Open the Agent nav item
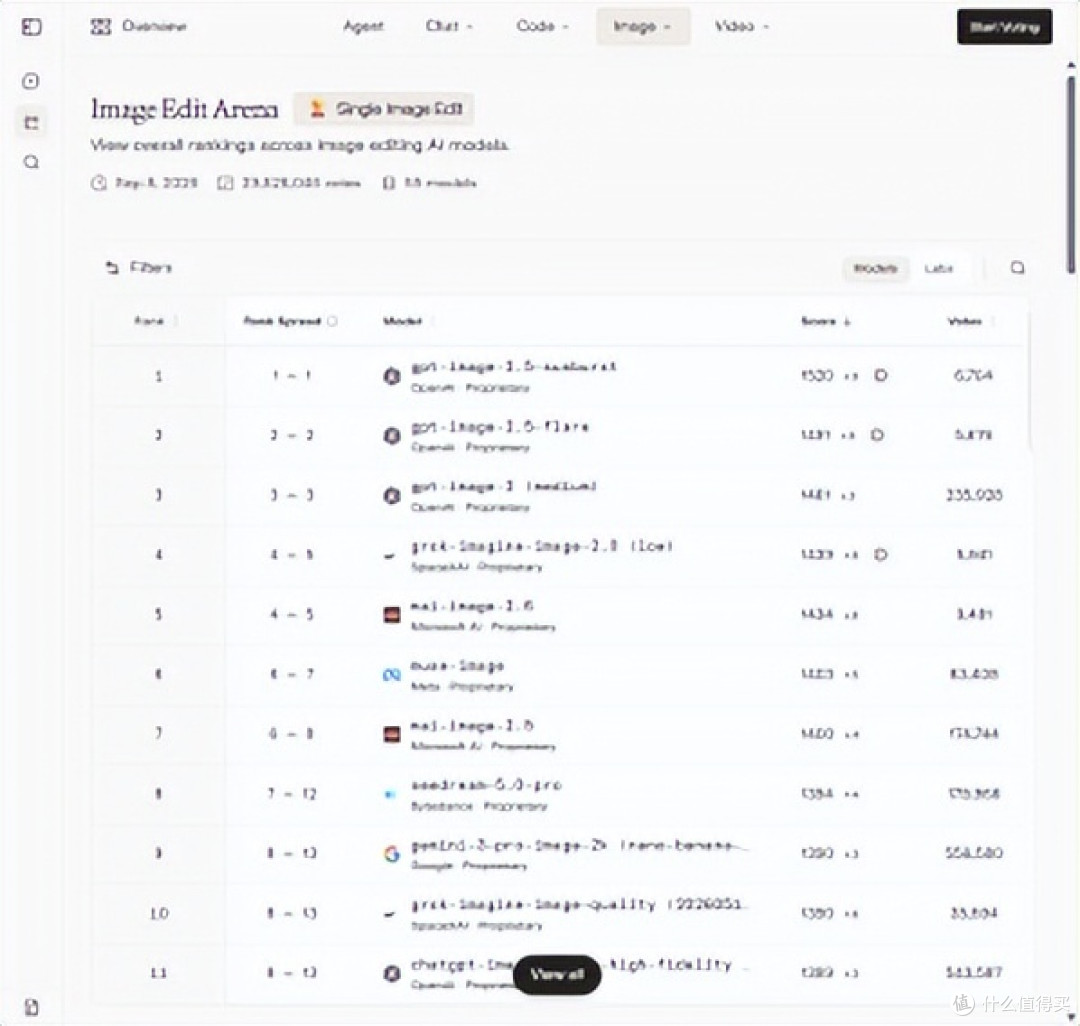This screenshot has height=1026, width=1080. point(363,26)
